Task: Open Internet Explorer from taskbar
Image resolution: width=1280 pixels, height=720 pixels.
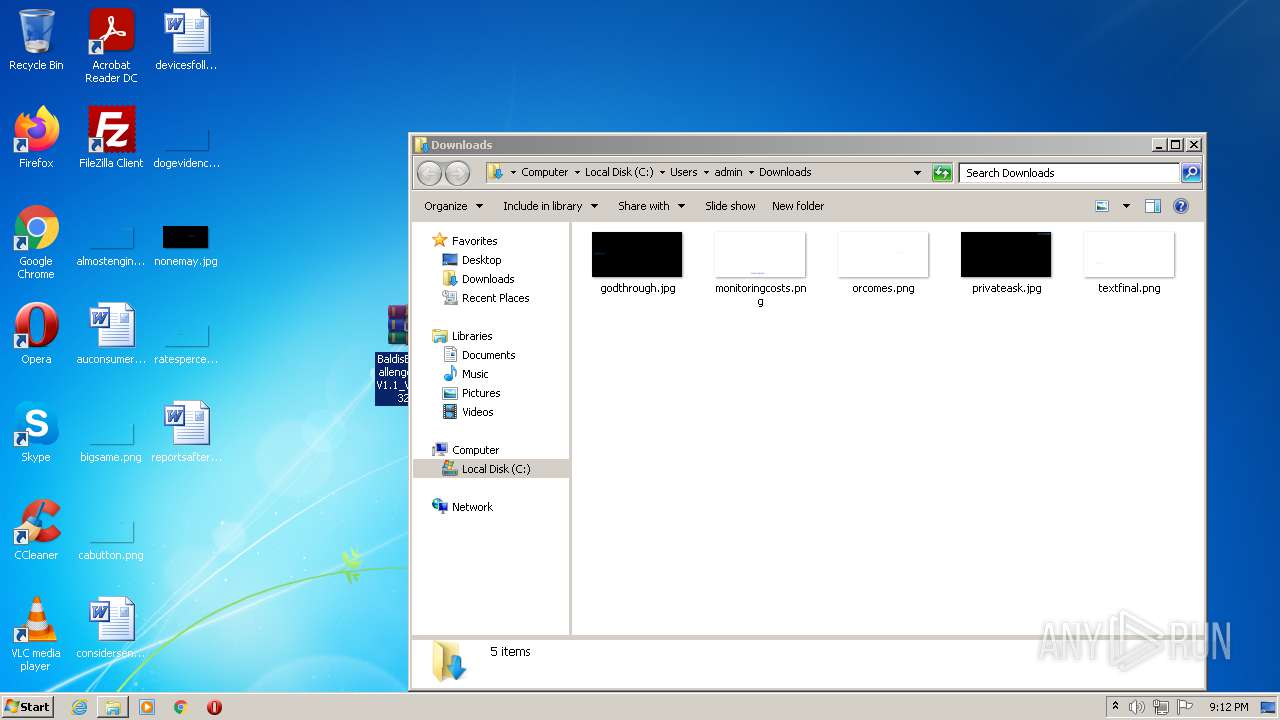Action: (x=79, y=707)
